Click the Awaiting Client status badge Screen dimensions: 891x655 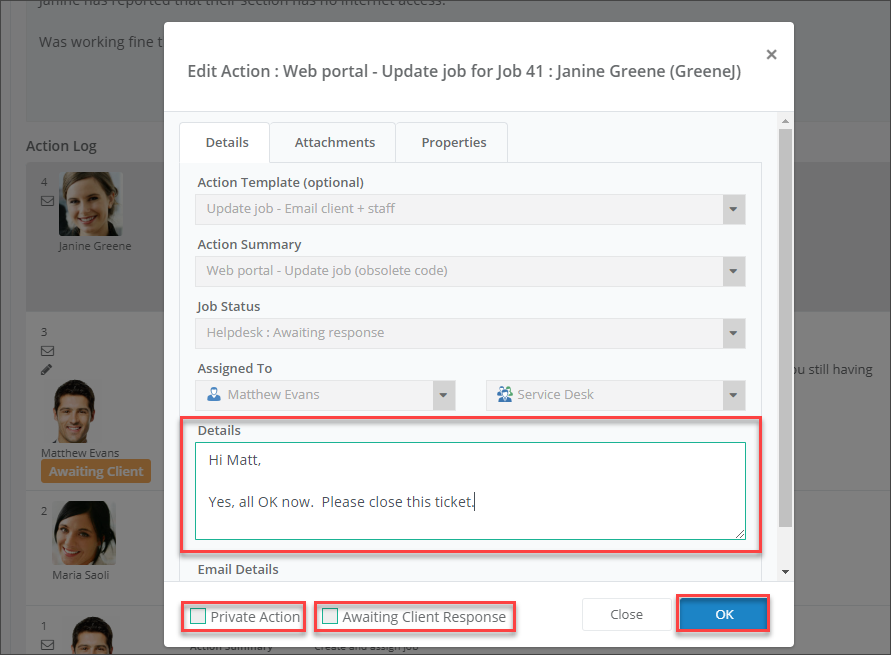(x=96, y=472)
